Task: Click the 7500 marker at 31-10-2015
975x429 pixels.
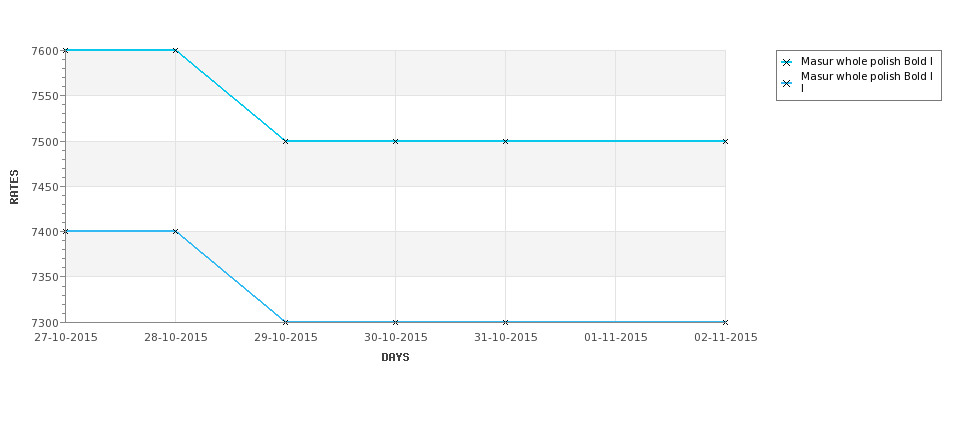Action: click(506, 141)
